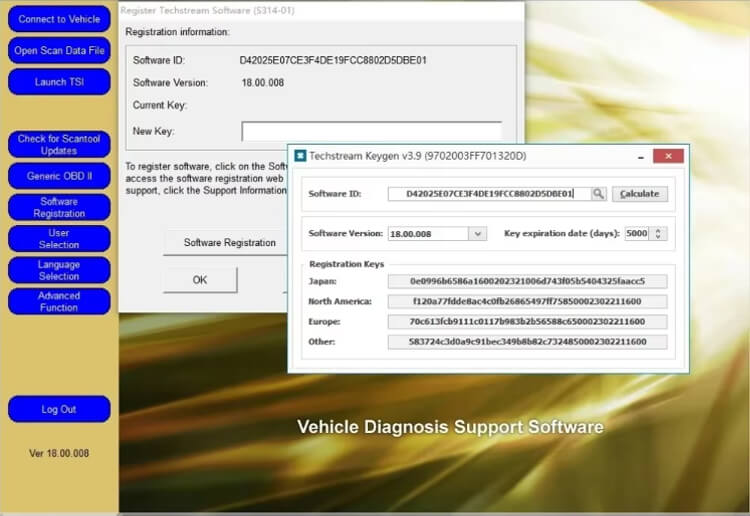This screenshot has height=516, width=750.
Task: Click the expiration days spinner arrows
Action: [x=658, y=233]
